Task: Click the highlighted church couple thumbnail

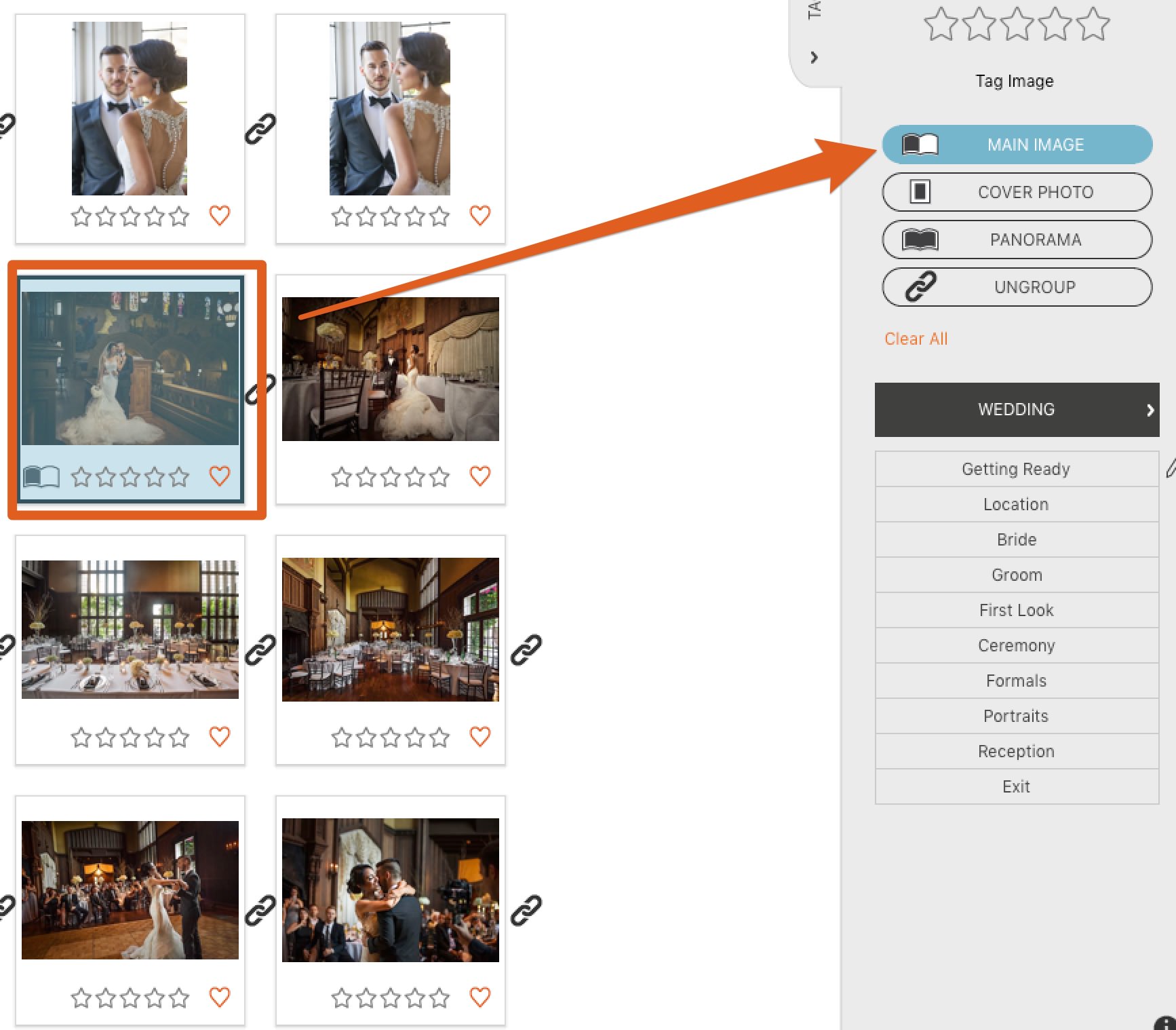Action: coord(130,368)
